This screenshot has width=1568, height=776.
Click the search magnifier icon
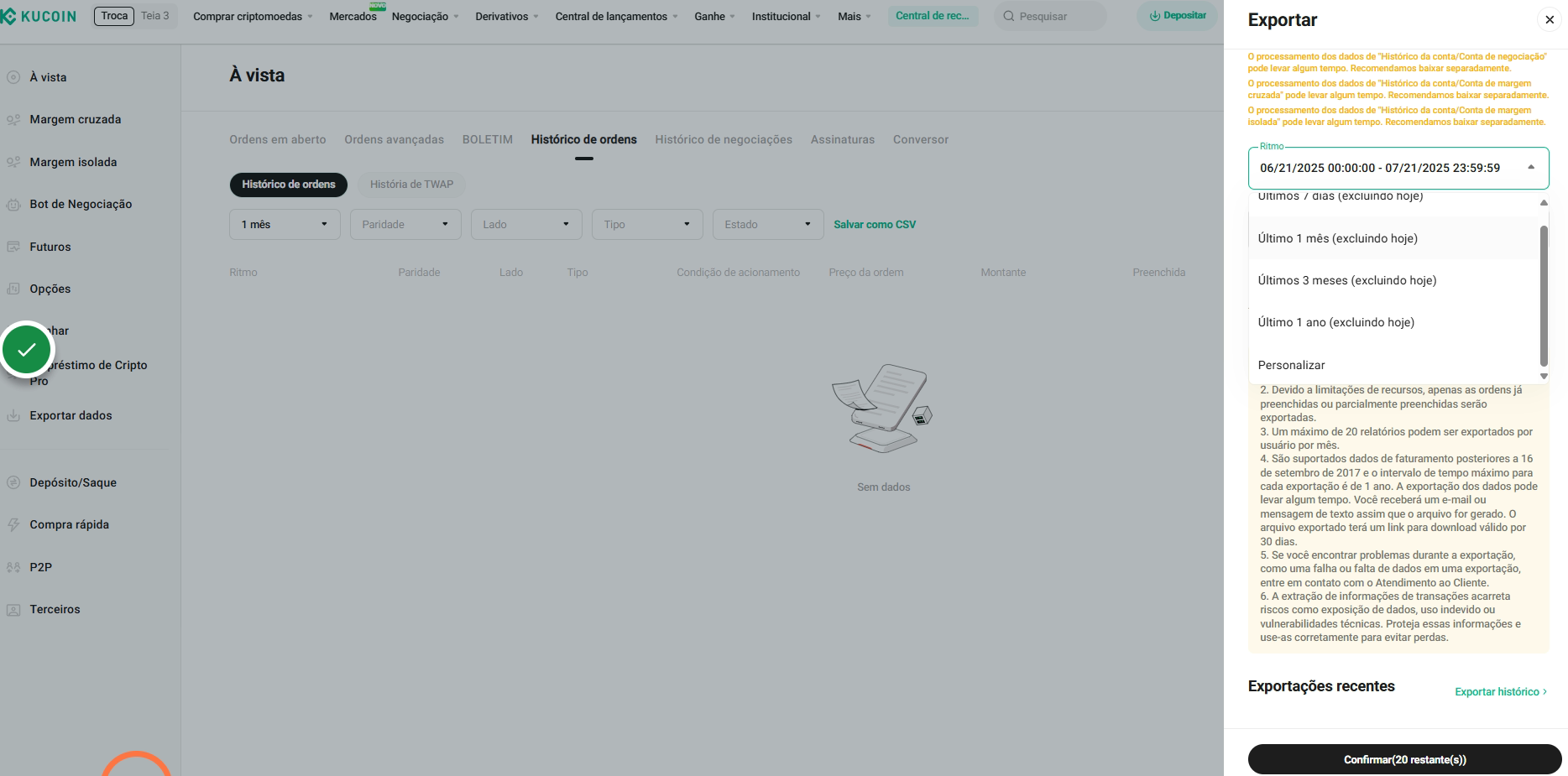(1009, 16)
